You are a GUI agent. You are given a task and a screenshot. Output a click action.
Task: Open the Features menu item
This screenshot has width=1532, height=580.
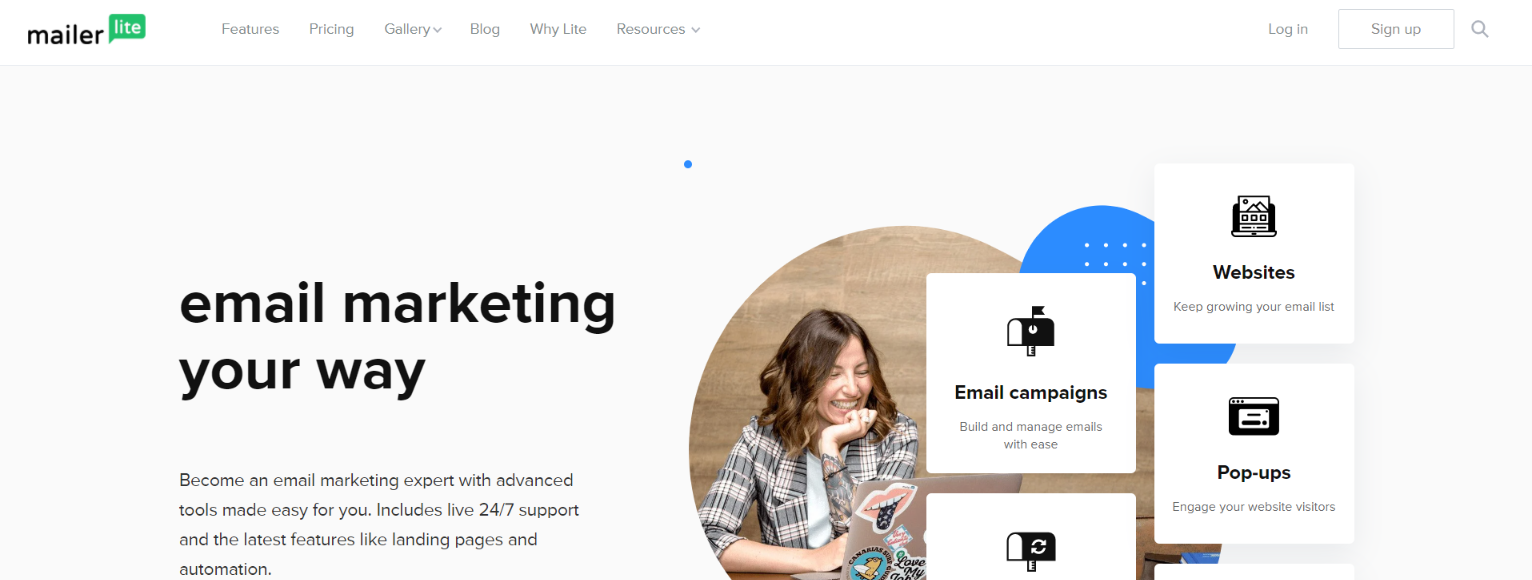point(250,29)
